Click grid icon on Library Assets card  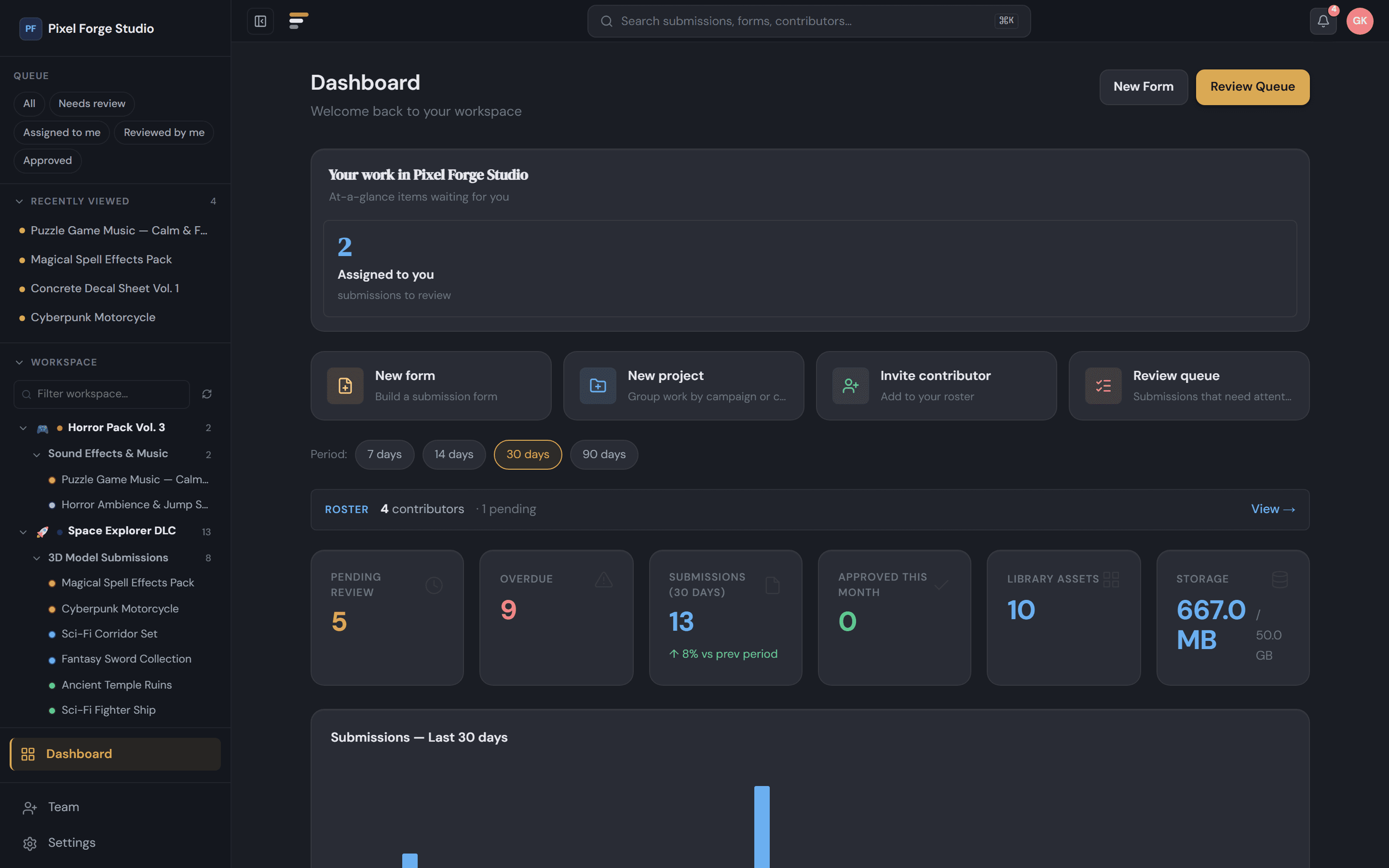click(x=1111, y=579)
